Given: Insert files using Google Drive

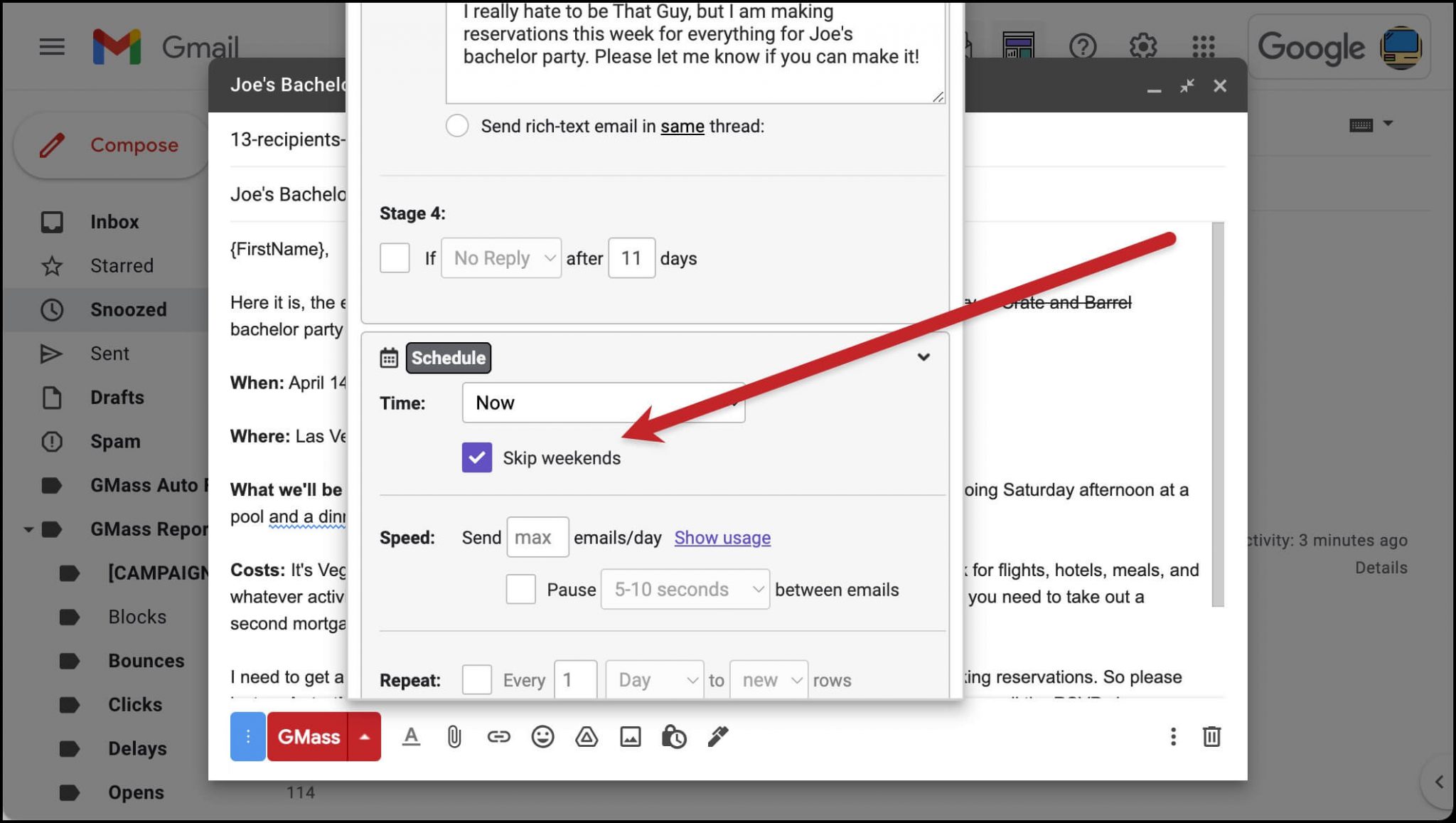Looking at the screenshot, I should 586,737.
